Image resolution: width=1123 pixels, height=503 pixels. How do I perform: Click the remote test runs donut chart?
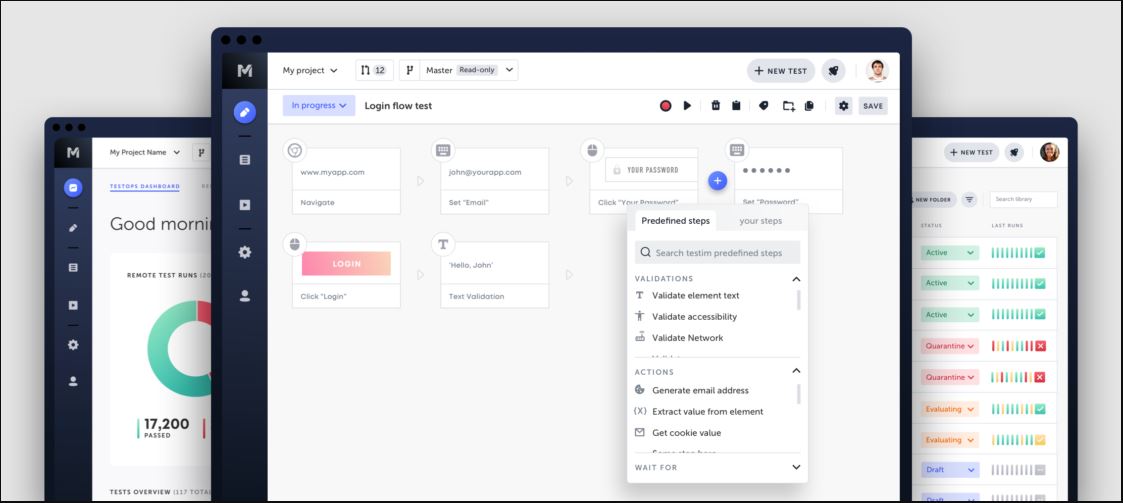coord(179,349)
